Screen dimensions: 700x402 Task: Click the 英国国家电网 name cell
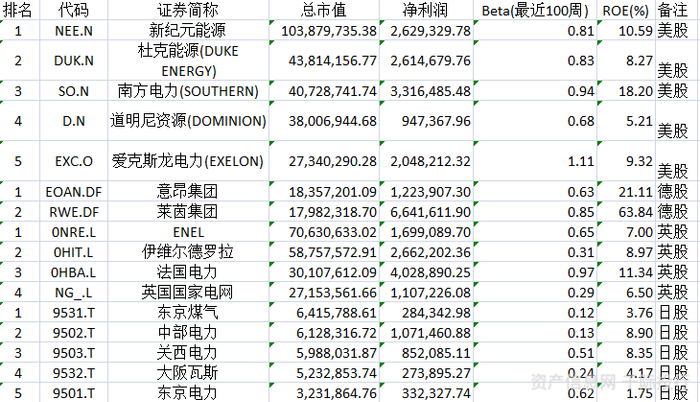[188, 292]
